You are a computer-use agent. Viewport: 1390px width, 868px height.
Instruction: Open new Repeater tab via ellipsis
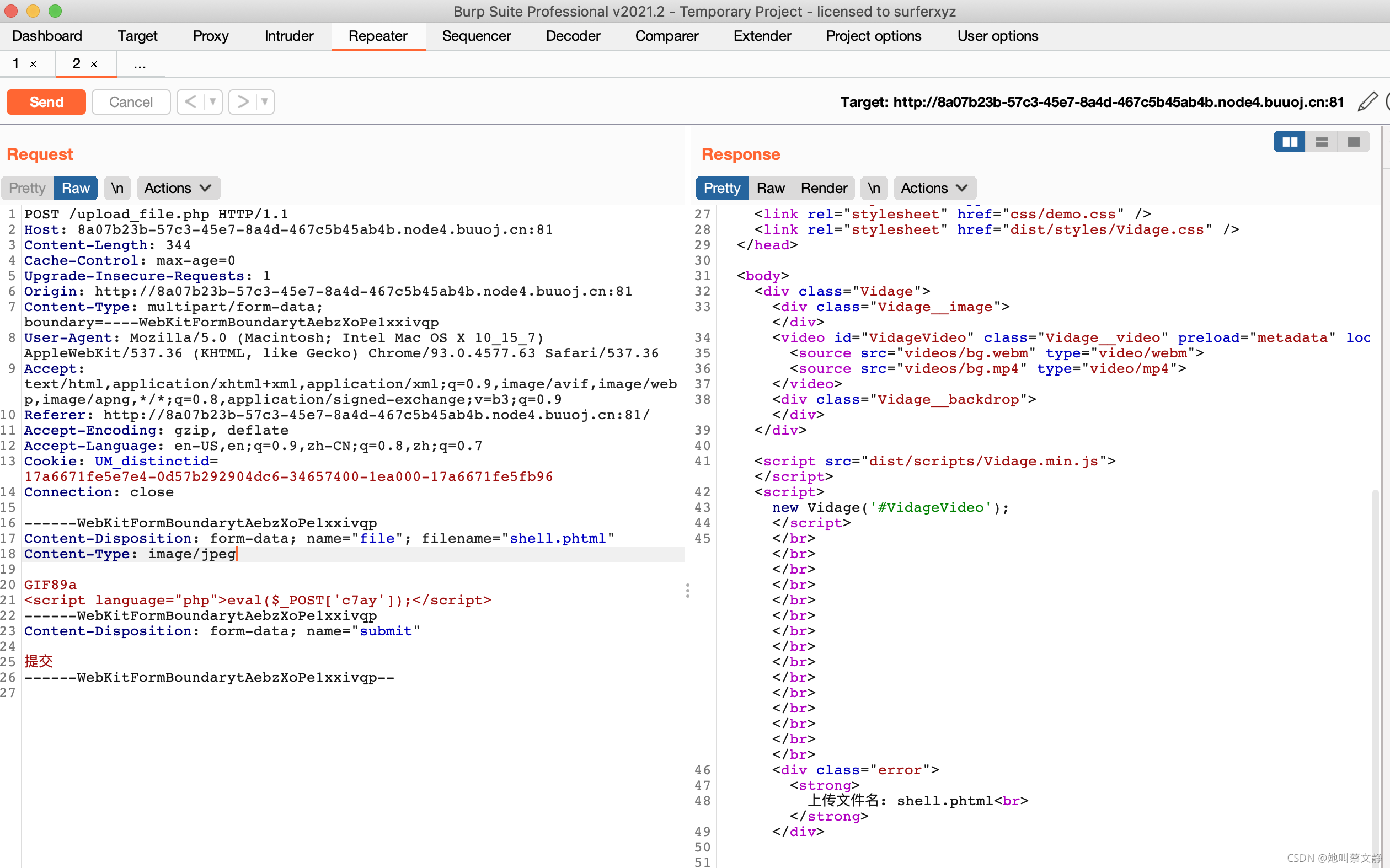(140, 65)
